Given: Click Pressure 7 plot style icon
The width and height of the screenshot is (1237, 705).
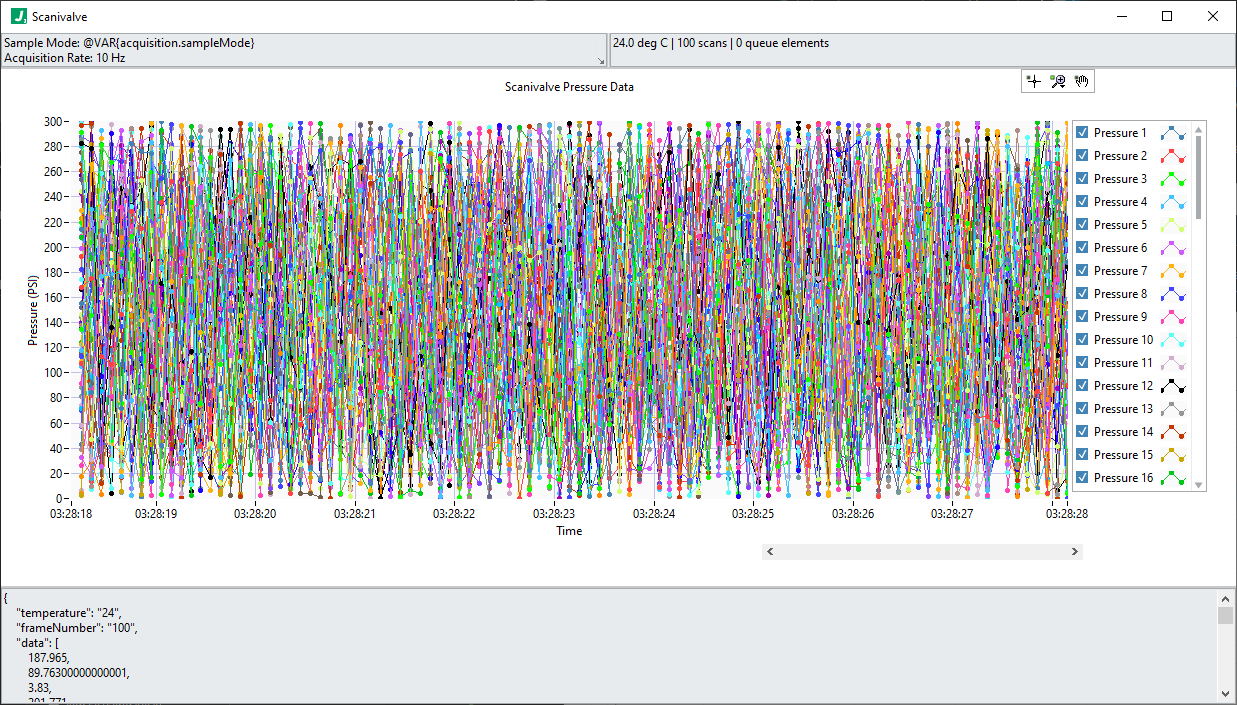Looking at the screenshot, I should click(x=1173, y=271).
